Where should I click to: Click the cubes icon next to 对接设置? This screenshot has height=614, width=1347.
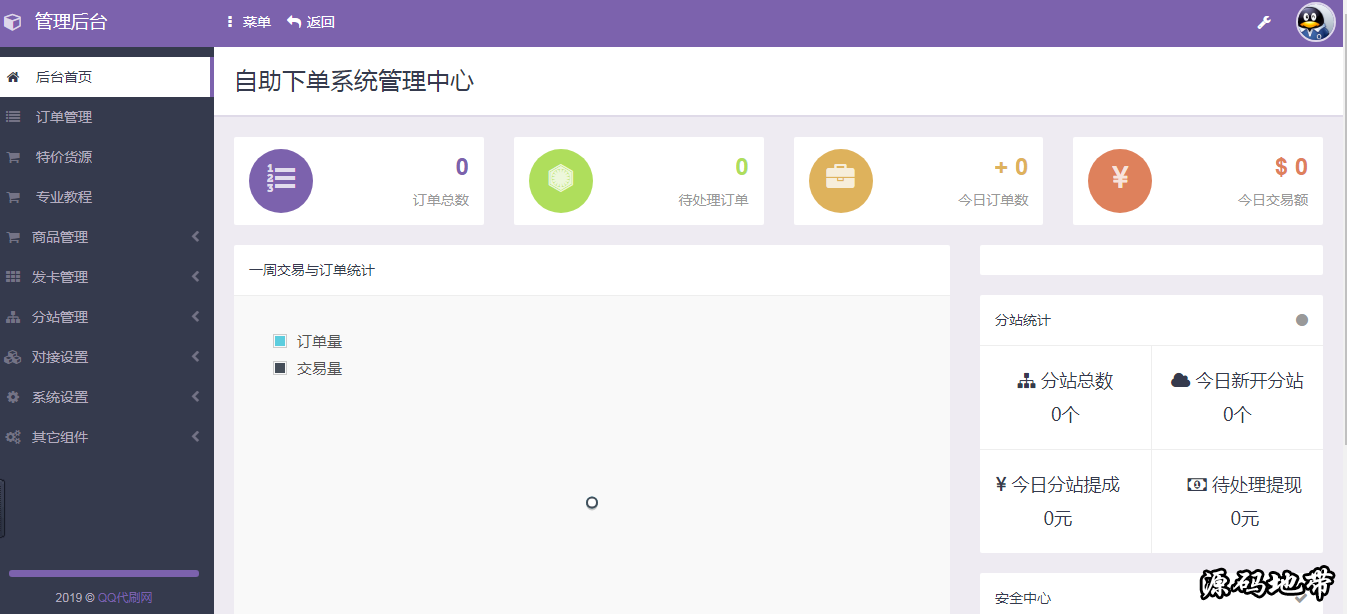[x=13, y=357]
